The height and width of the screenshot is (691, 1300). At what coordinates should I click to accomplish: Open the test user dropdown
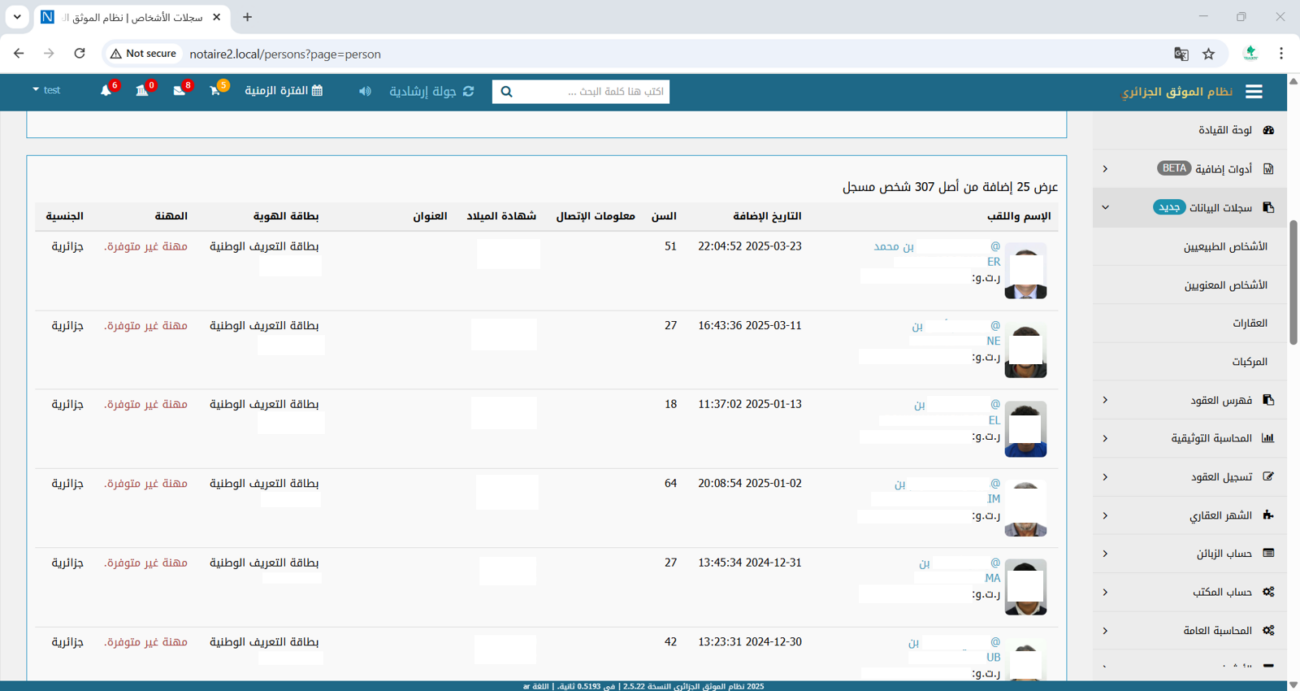click(x=46, y=90)
